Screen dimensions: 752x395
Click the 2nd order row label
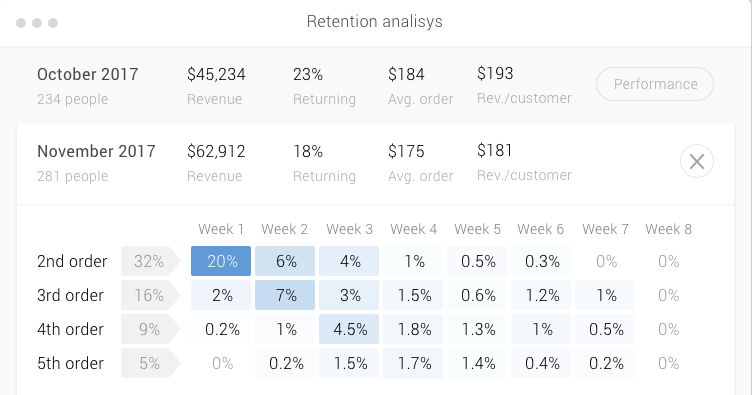click(x=72, y=261)
